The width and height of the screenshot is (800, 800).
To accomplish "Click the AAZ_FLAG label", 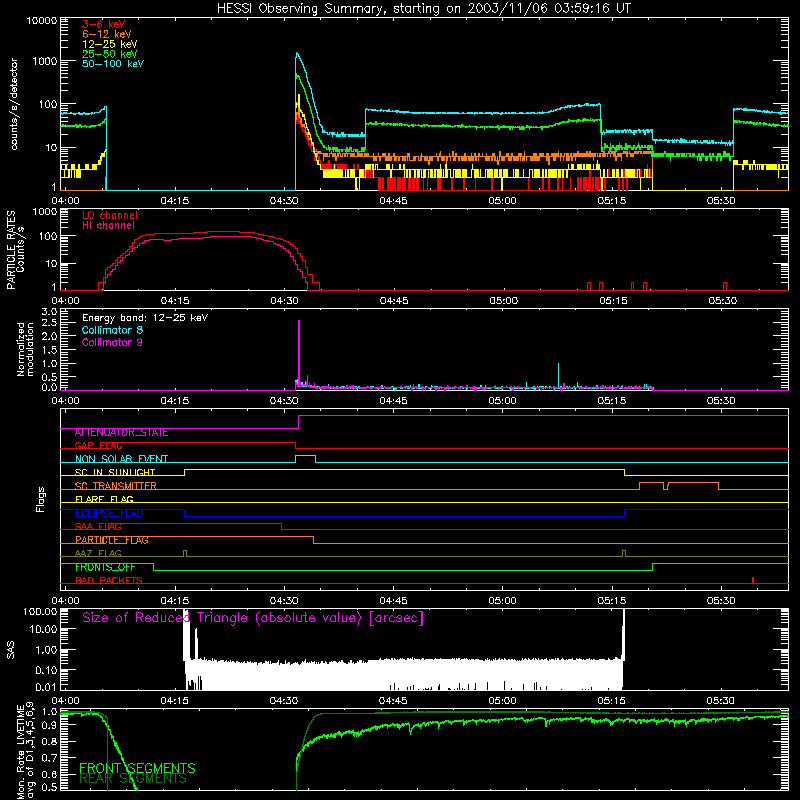I will pyautogui.click(x=98, y=554).
